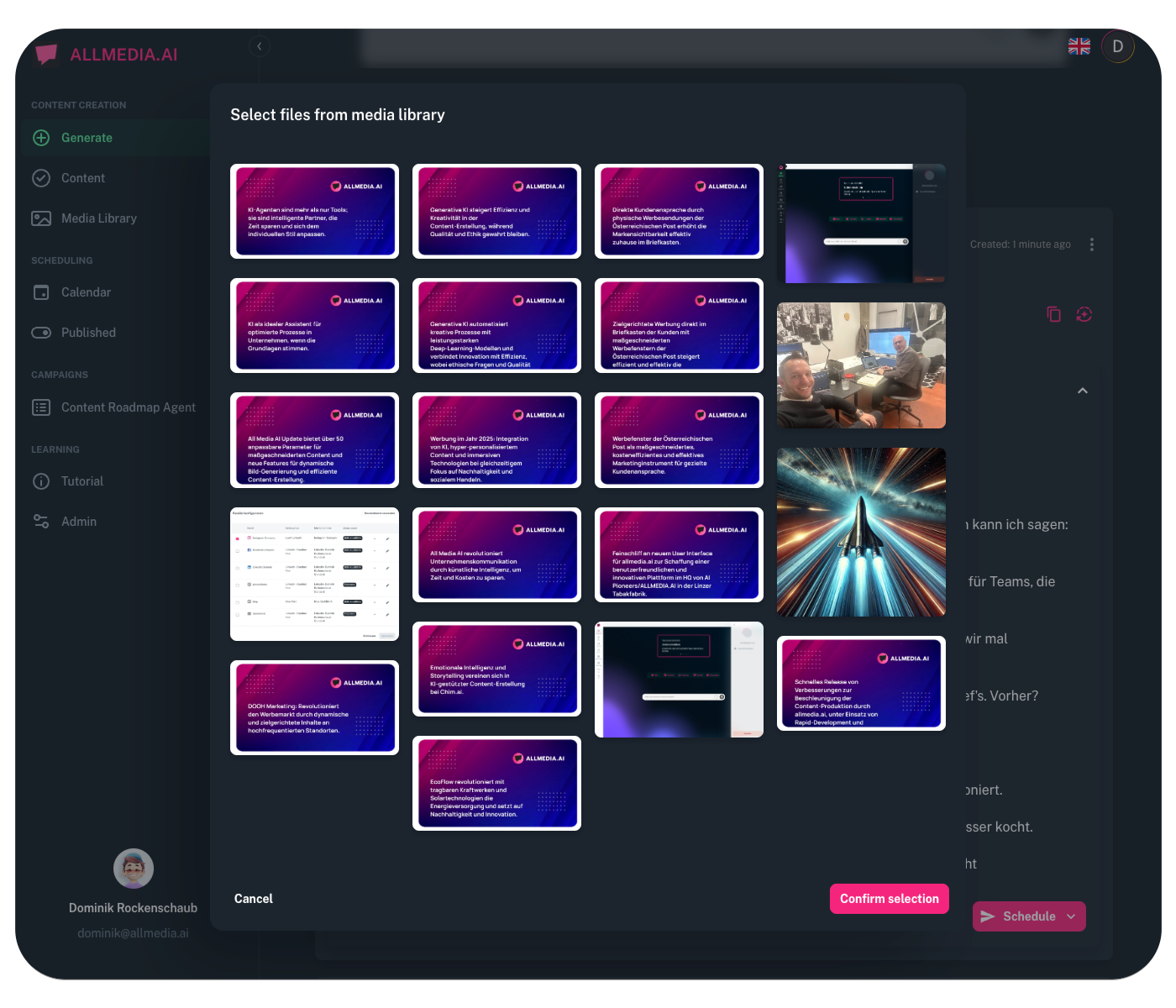1176x1008 pixels.
Task: Select the dark app screenshot above the two-men photo
Action: point(861,223)
